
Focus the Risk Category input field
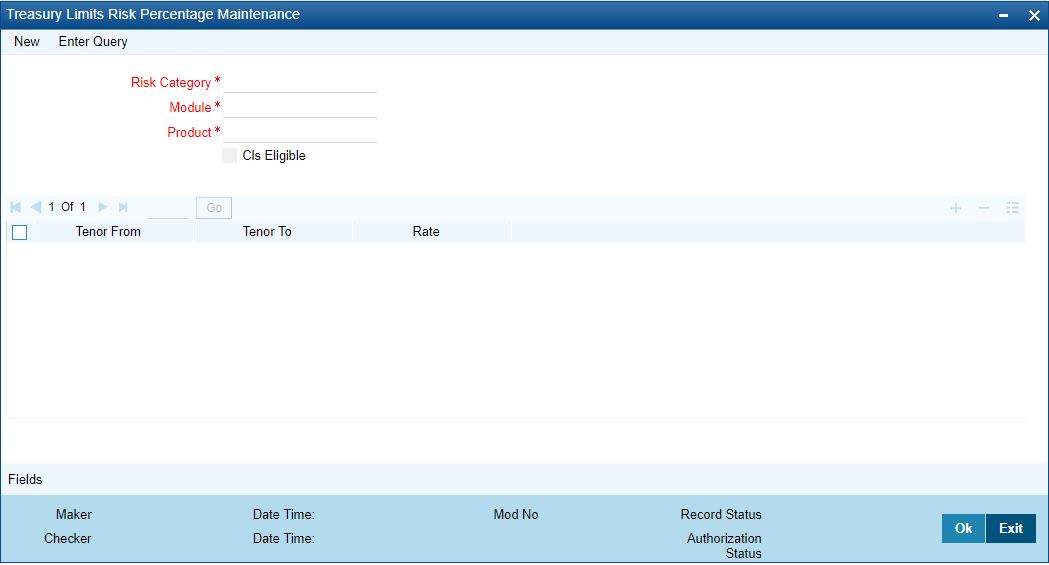click(300, 82)
